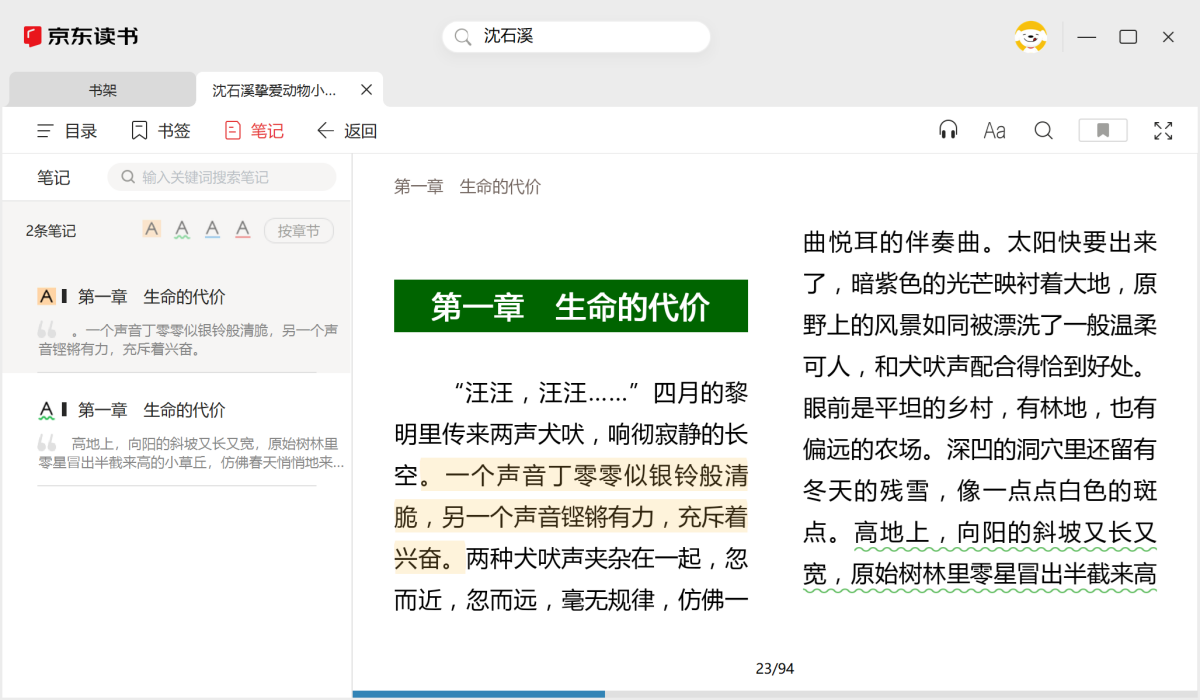The width and height of the screenshot is (1200, 700).
Task: Filter notes by orange highlight style
Action: 152,230
